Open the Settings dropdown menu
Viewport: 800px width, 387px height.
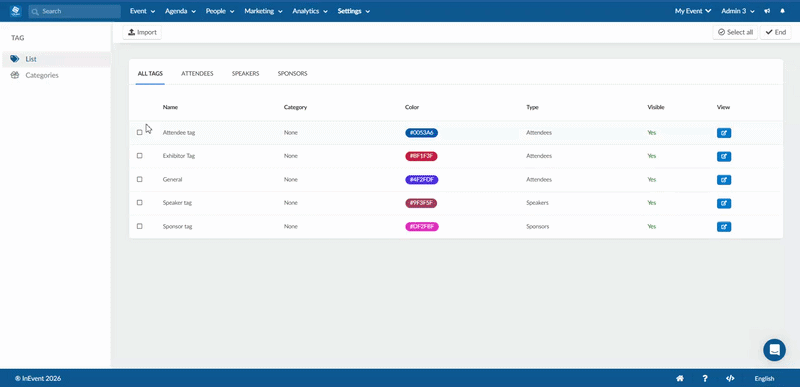pos(354,11)
